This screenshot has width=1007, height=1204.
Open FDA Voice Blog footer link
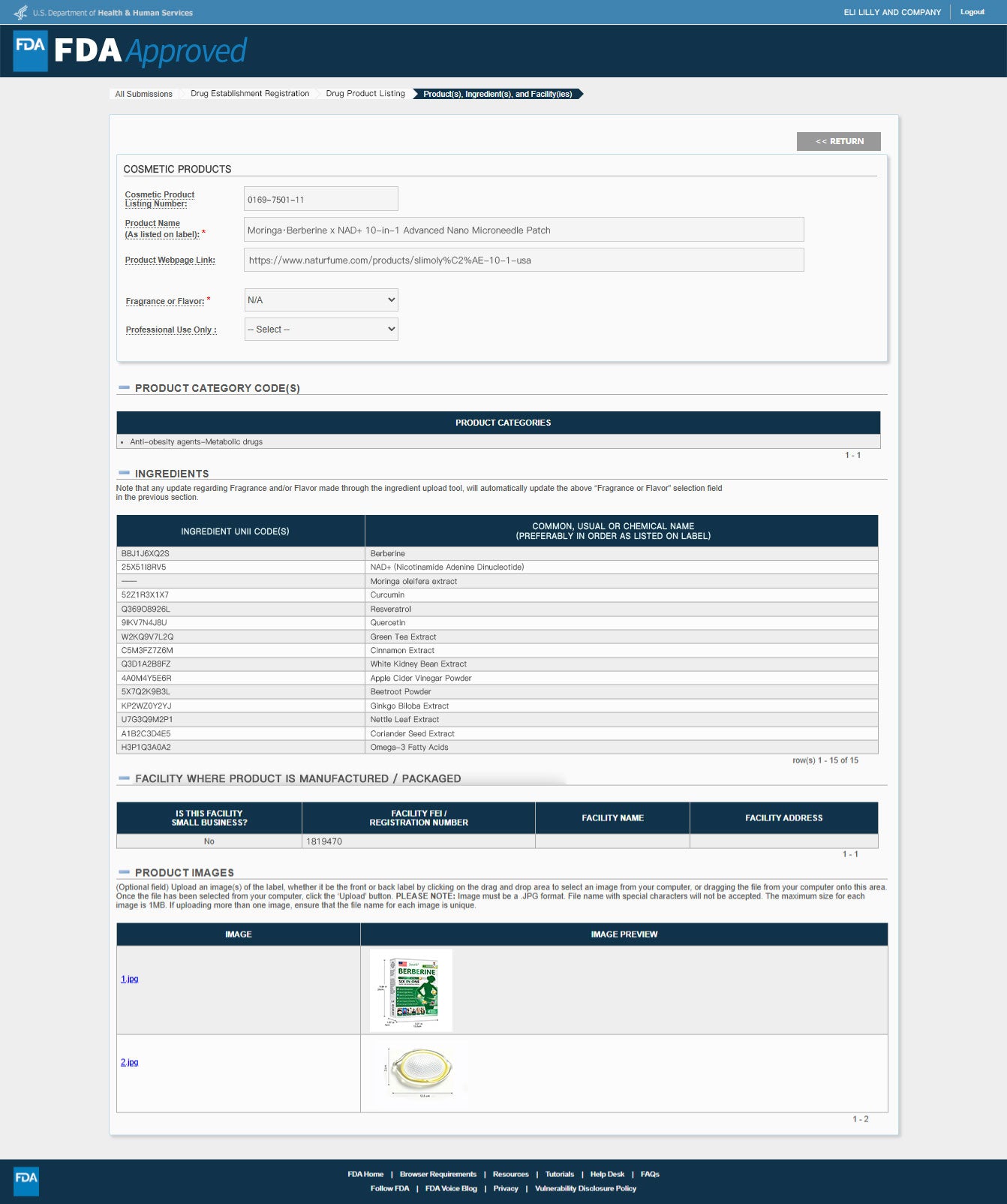click(451, 1188)
